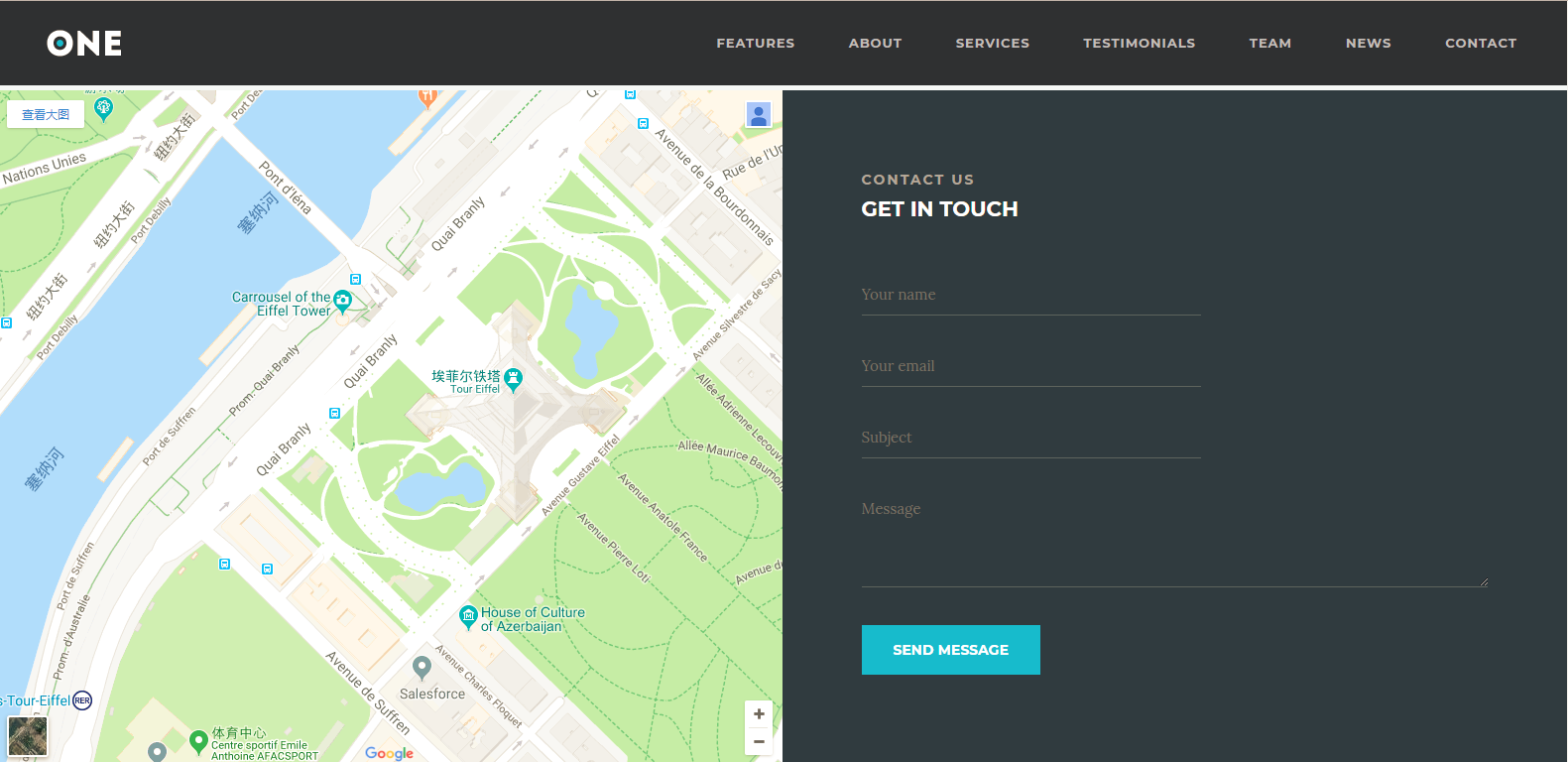Go to Features section
Screen dimensions: 1568x762
[x=755, y=44]
